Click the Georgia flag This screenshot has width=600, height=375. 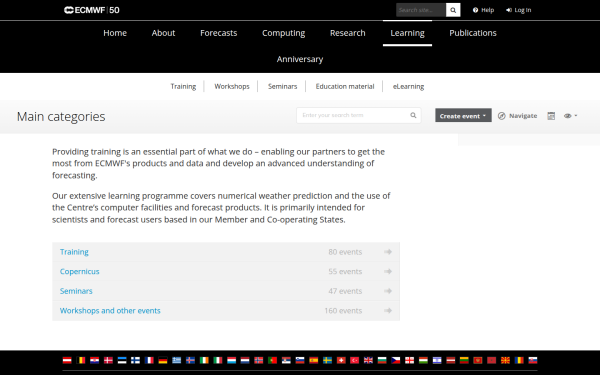[x=409, y=360]
